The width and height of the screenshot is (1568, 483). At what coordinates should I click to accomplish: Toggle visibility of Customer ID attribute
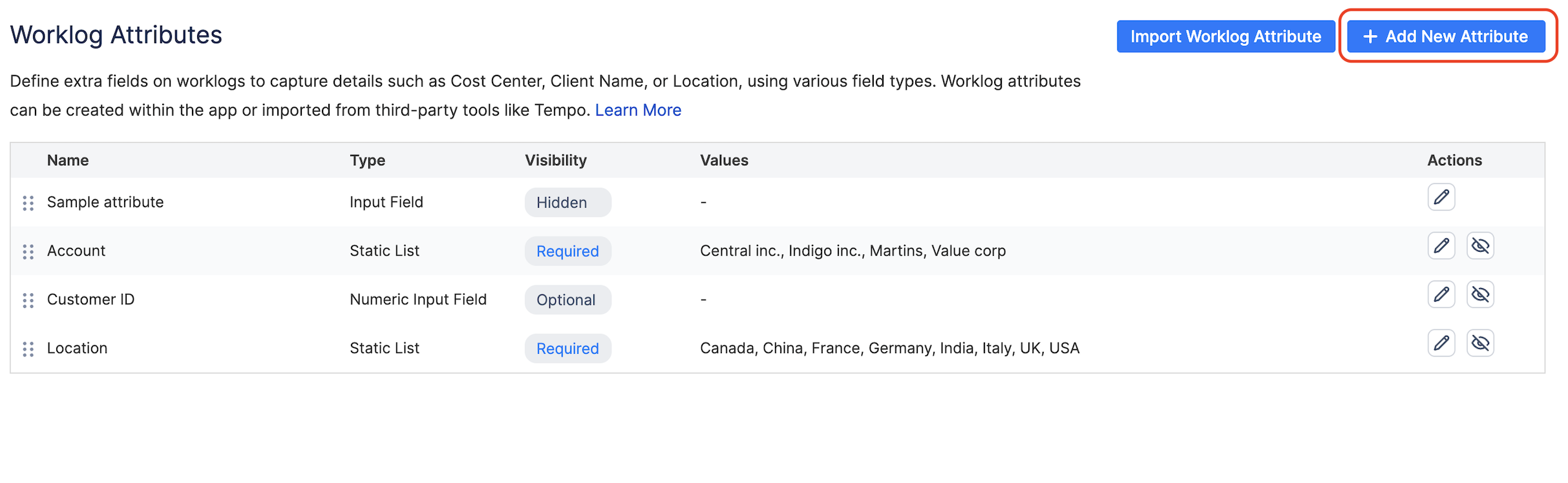point(1480,294)
